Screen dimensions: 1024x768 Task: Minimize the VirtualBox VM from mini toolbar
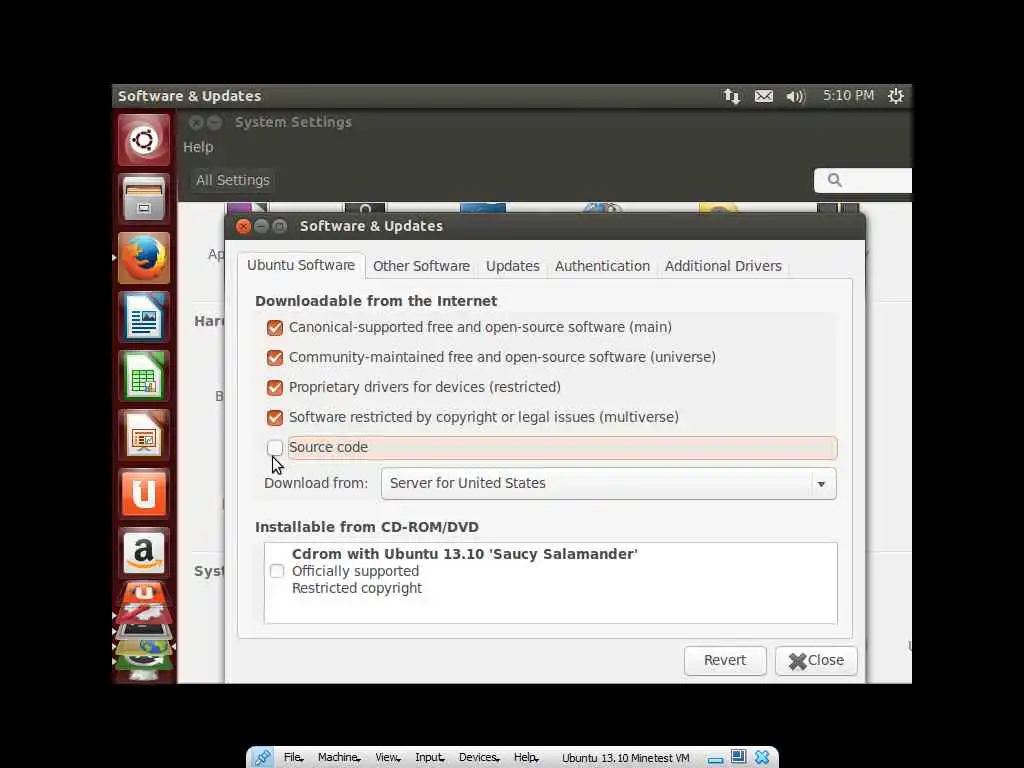716,759
